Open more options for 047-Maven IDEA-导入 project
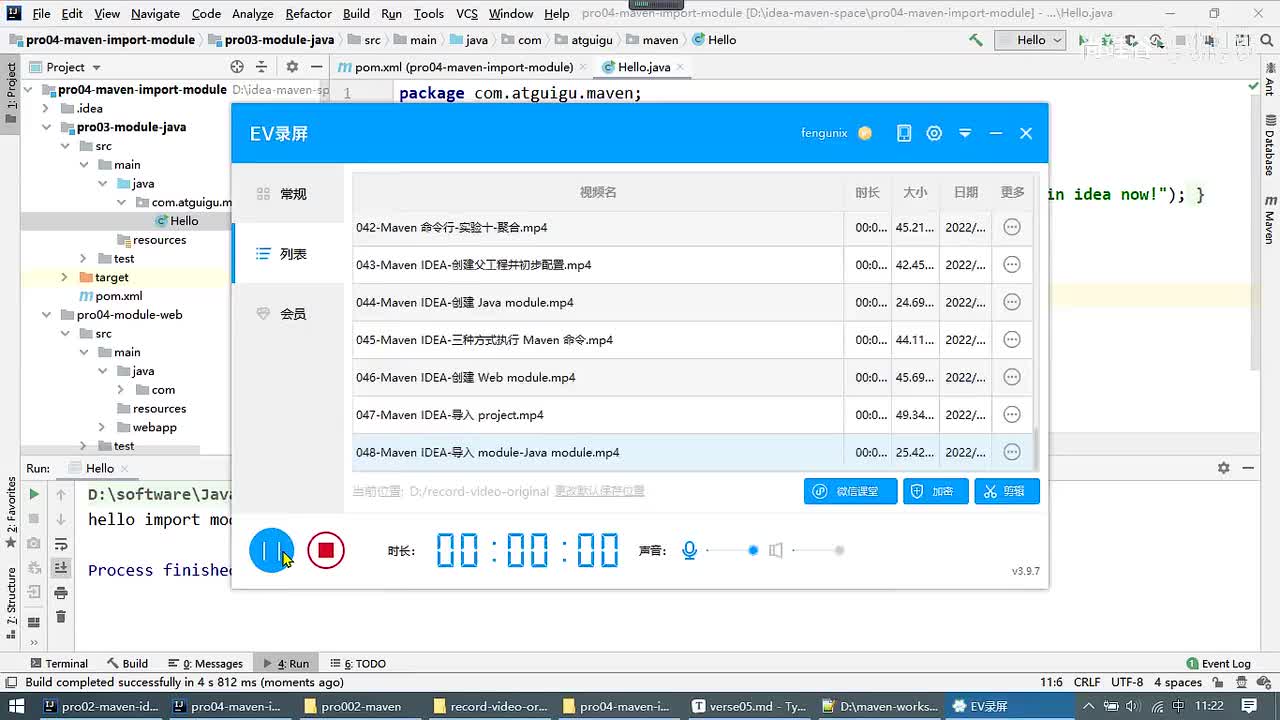Image resolution: width=1280 pixels, height=720 pixels. coord(1012,415)
